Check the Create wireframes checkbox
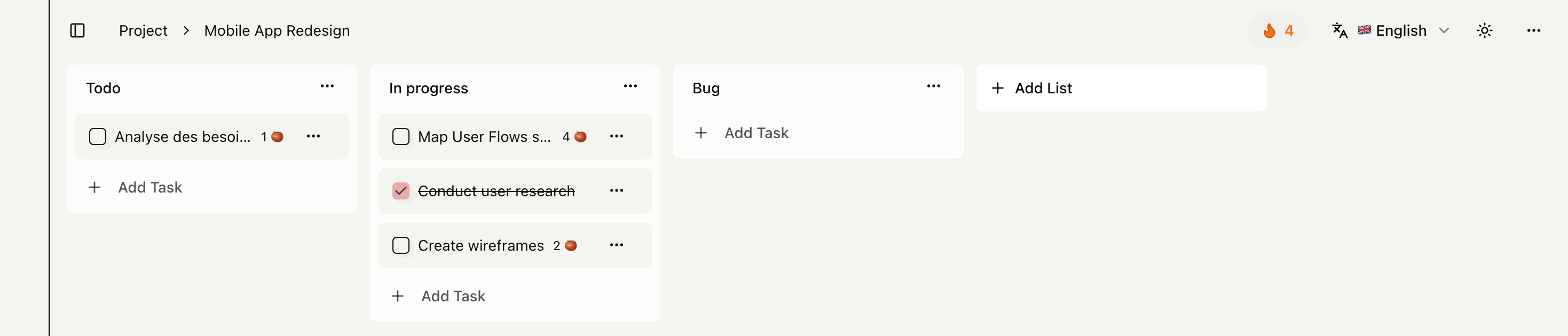The height and width of the screenshot is (336, 1568). (400, 245)
